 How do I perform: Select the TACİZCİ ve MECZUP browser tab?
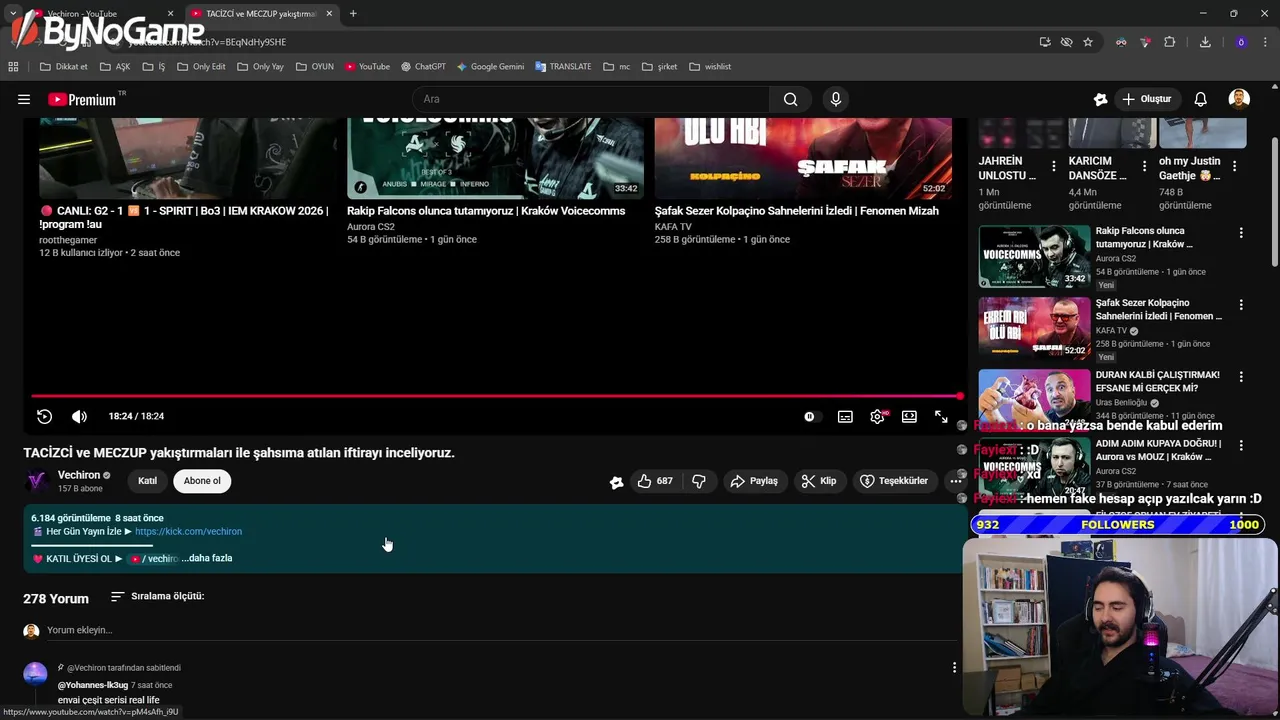coord(262,14)
